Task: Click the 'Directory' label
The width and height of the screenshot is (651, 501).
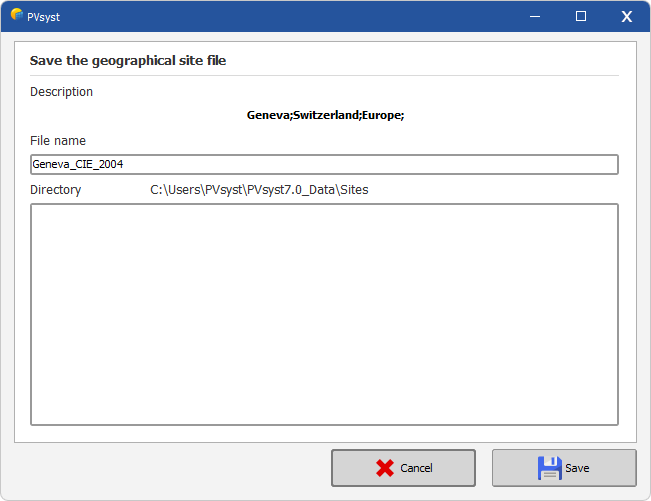Action: pyautogui.click(x=56, y=190)
